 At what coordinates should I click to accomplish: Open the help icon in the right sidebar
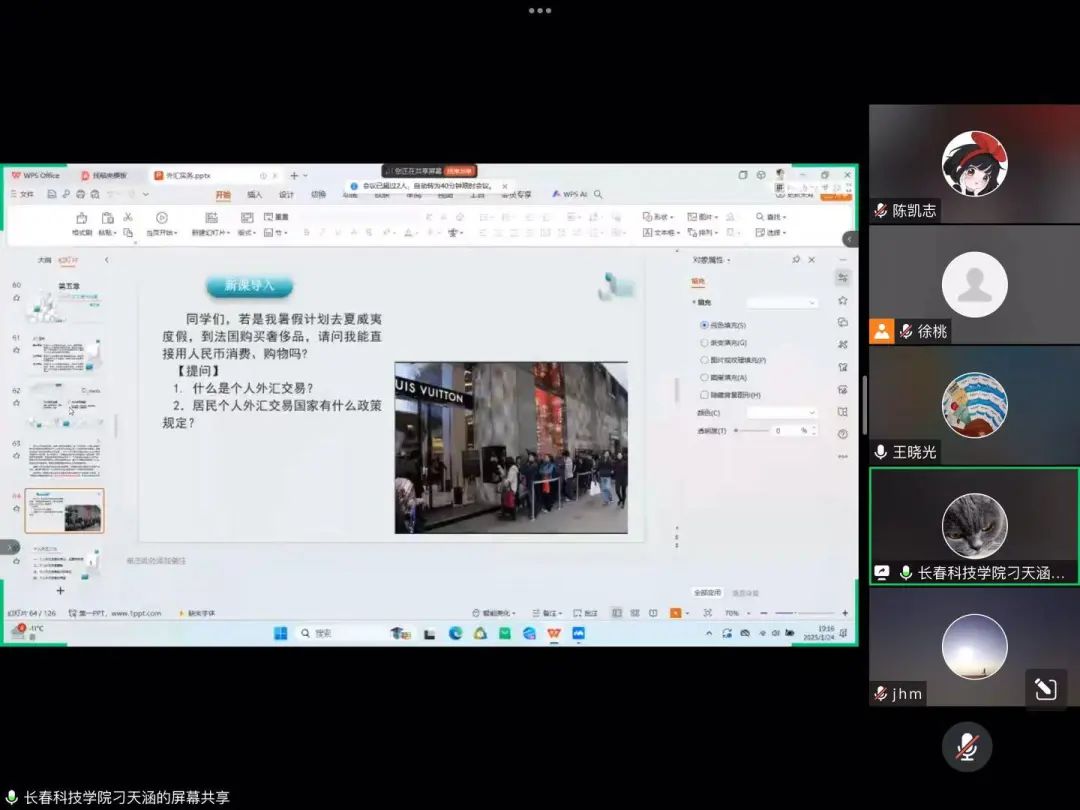843,434
